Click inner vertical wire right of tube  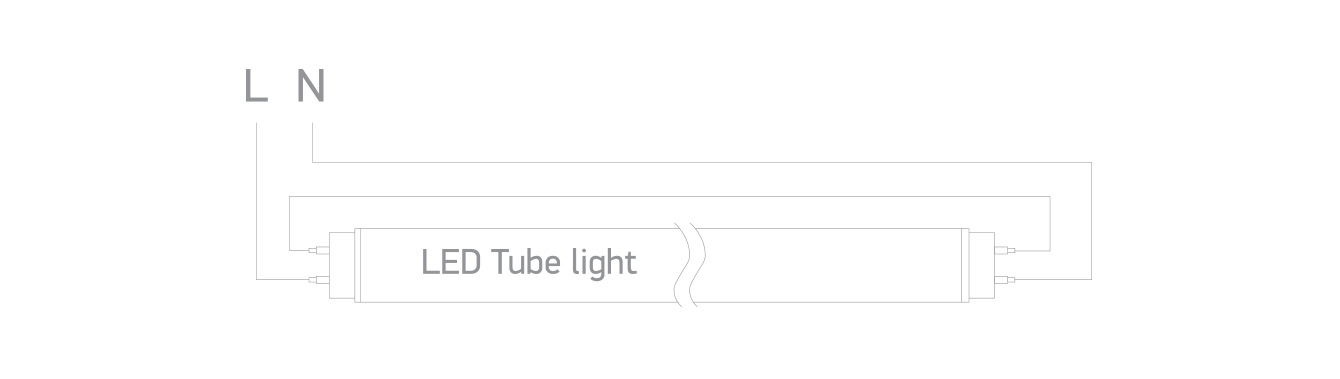point(1050,223)
